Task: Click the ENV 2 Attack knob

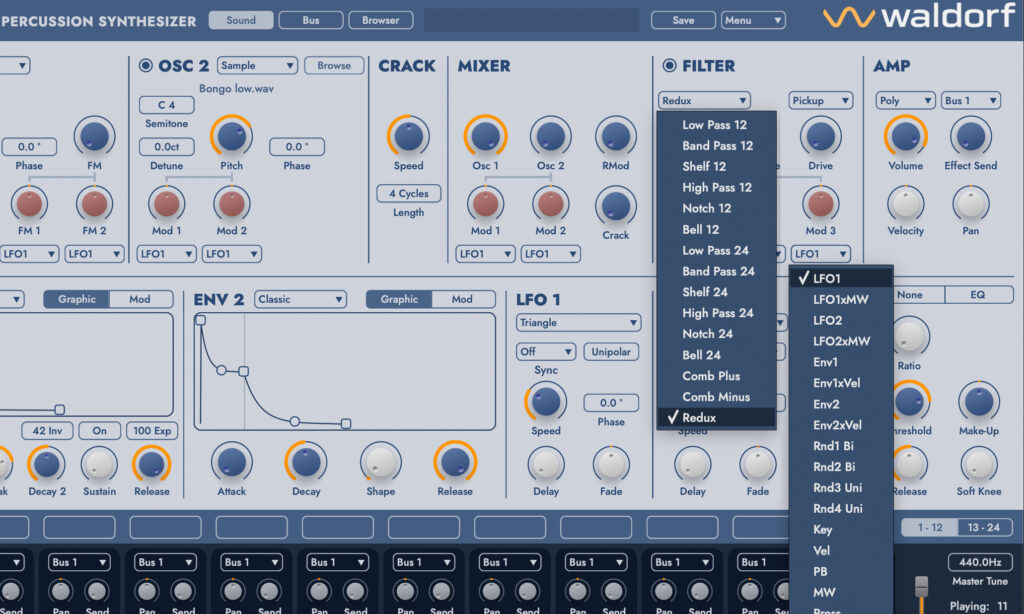Action: (x=231, y=462)
